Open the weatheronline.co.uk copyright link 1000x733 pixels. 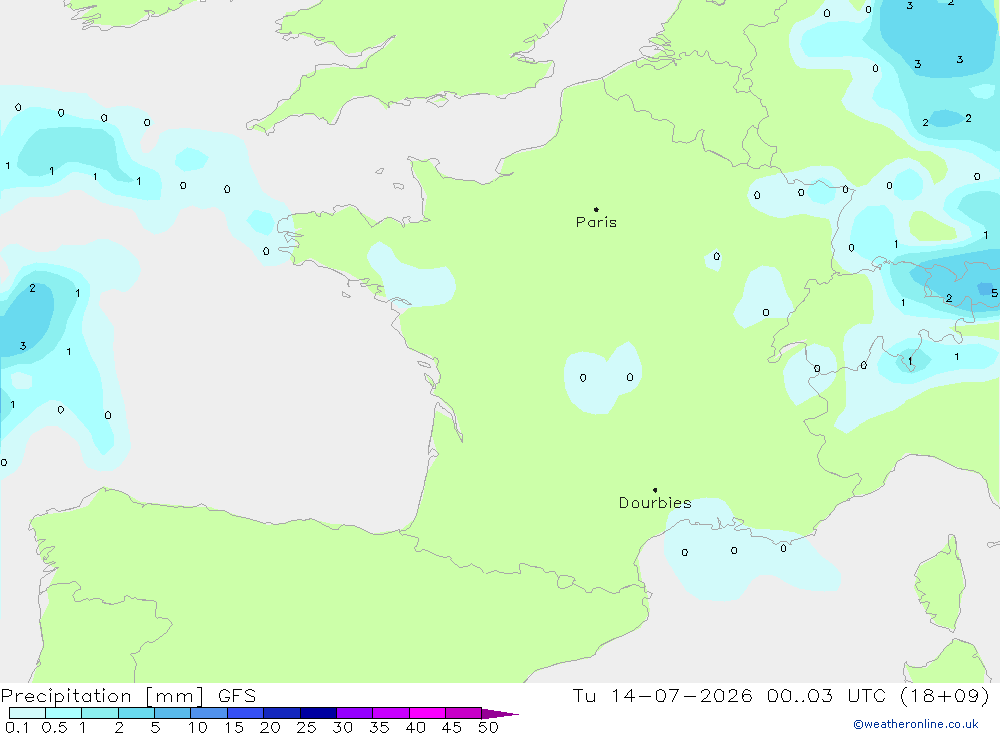coord(916,724)
